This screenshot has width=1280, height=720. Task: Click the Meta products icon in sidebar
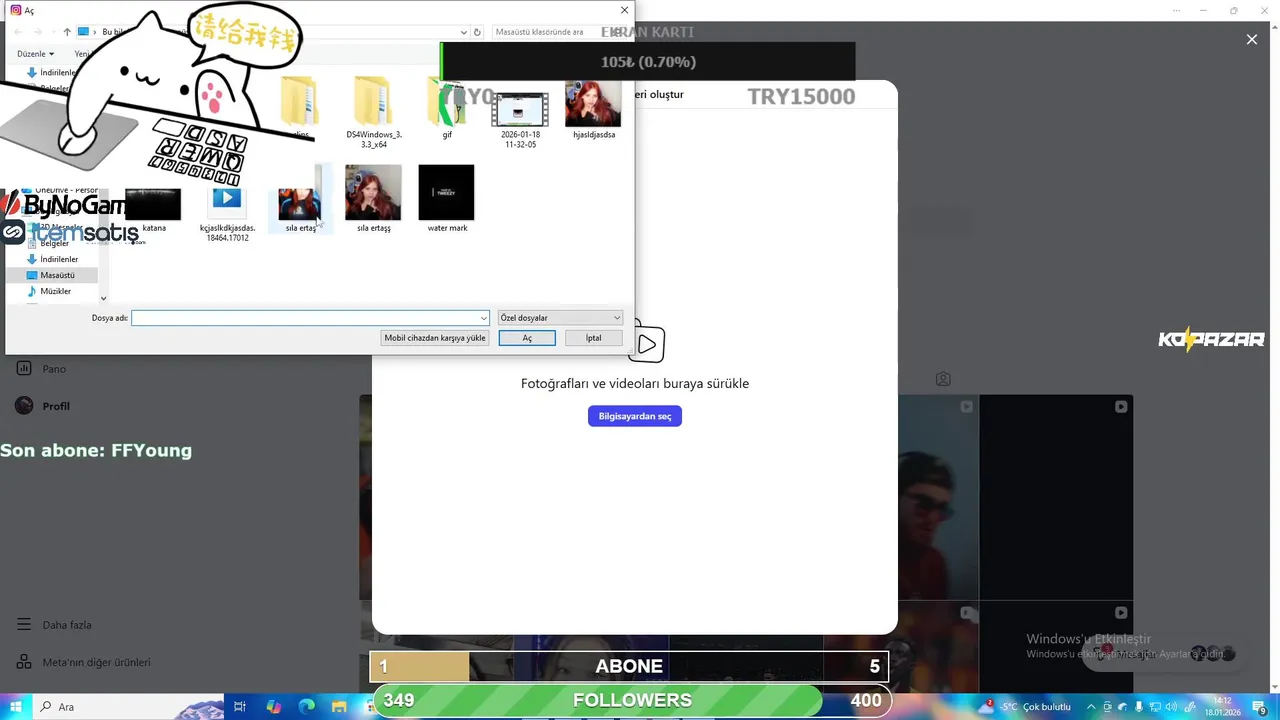click(x=24, y=662)
